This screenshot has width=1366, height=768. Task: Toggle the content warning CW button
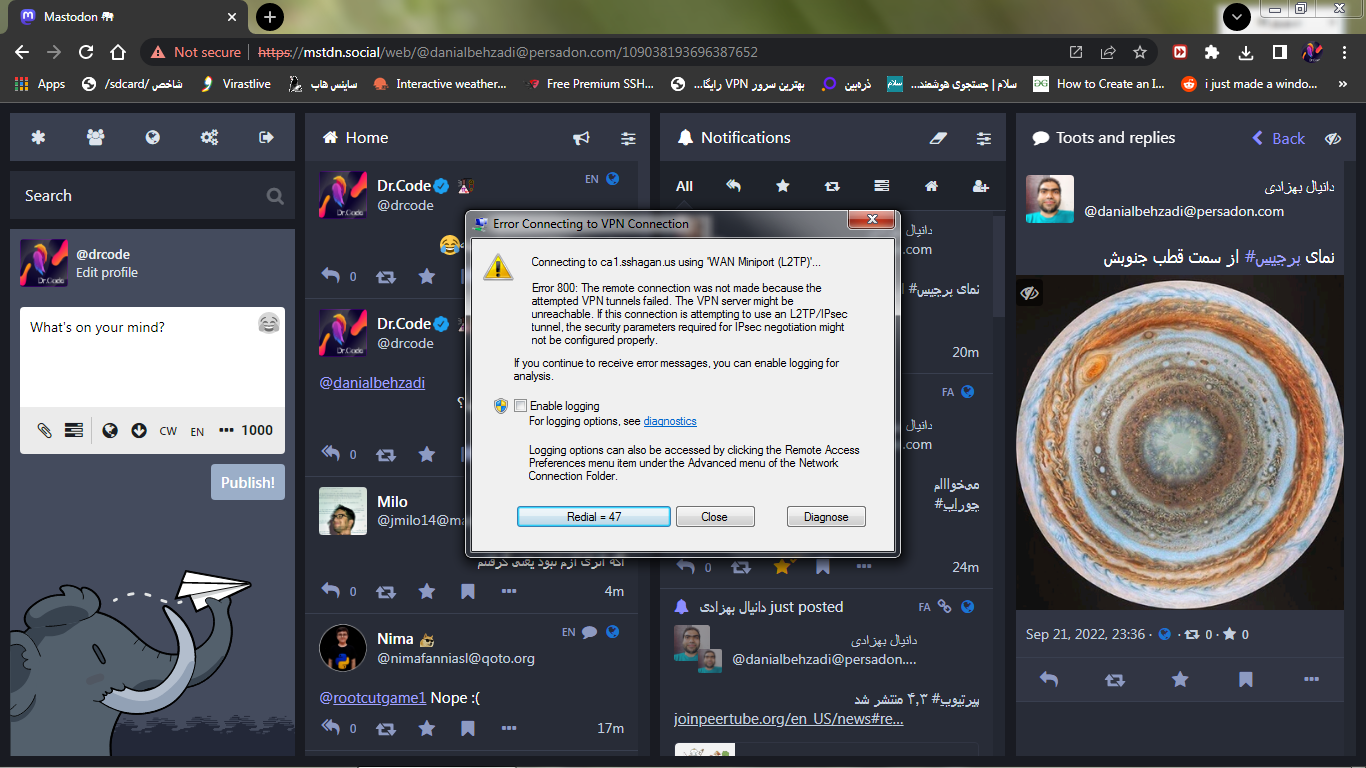click(x=168, y=431)
